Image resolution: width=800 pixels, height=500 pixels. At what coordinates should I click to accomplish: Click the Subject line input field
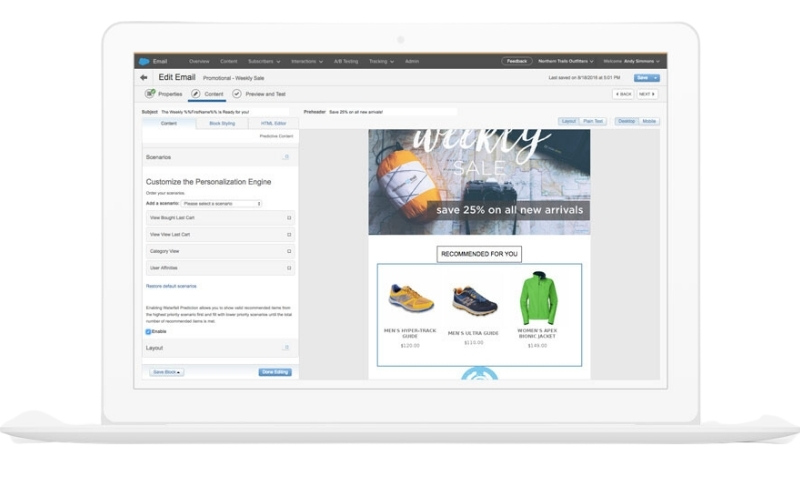point(228,112)
